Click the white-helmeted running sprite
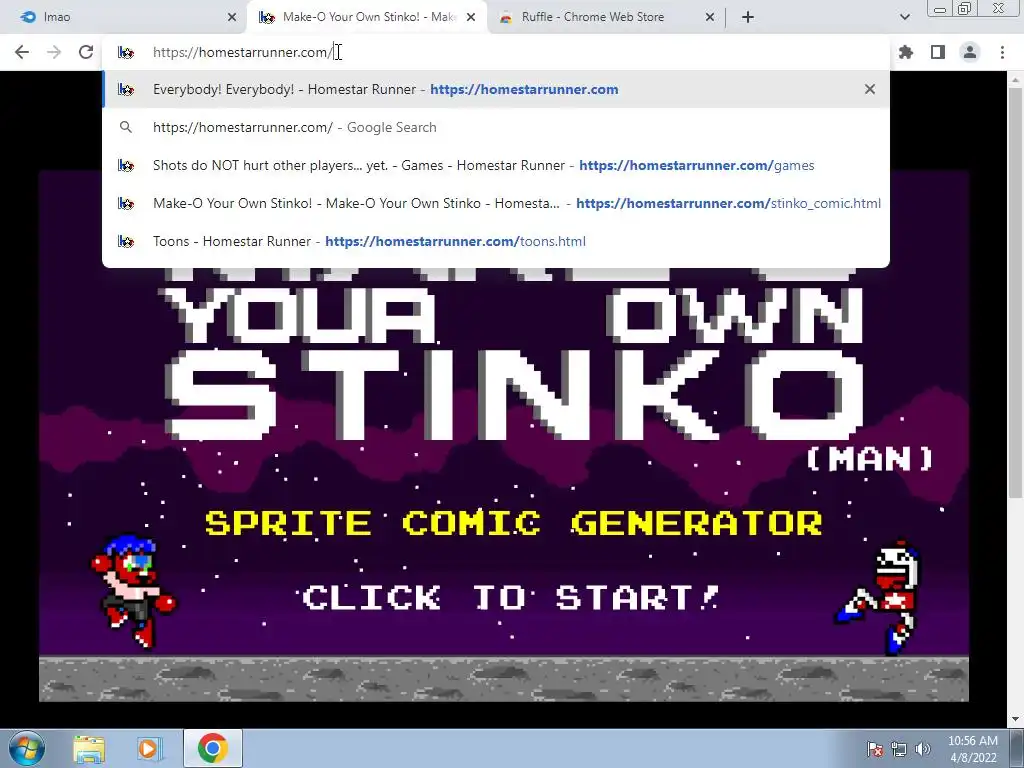Viewport: 1024px width, 768px height. tap(878, 596)
